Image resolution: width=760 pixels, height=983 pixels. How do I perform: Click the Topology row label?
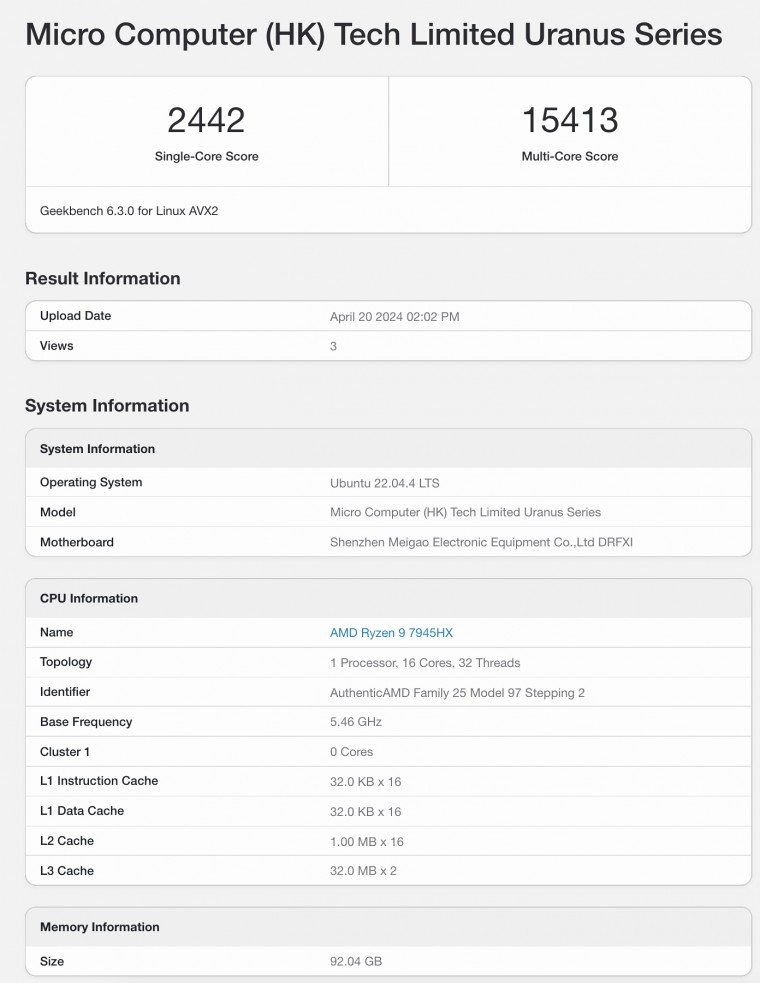pos(66,662)
